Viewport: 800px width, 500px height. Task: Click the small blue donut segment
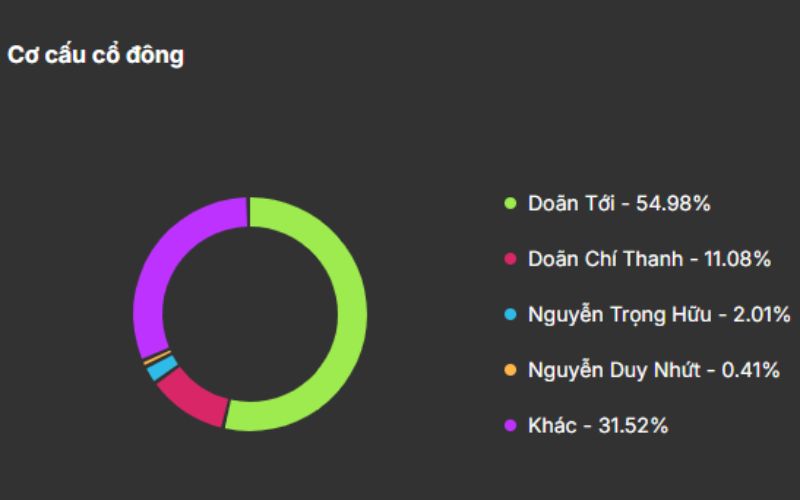156,369
